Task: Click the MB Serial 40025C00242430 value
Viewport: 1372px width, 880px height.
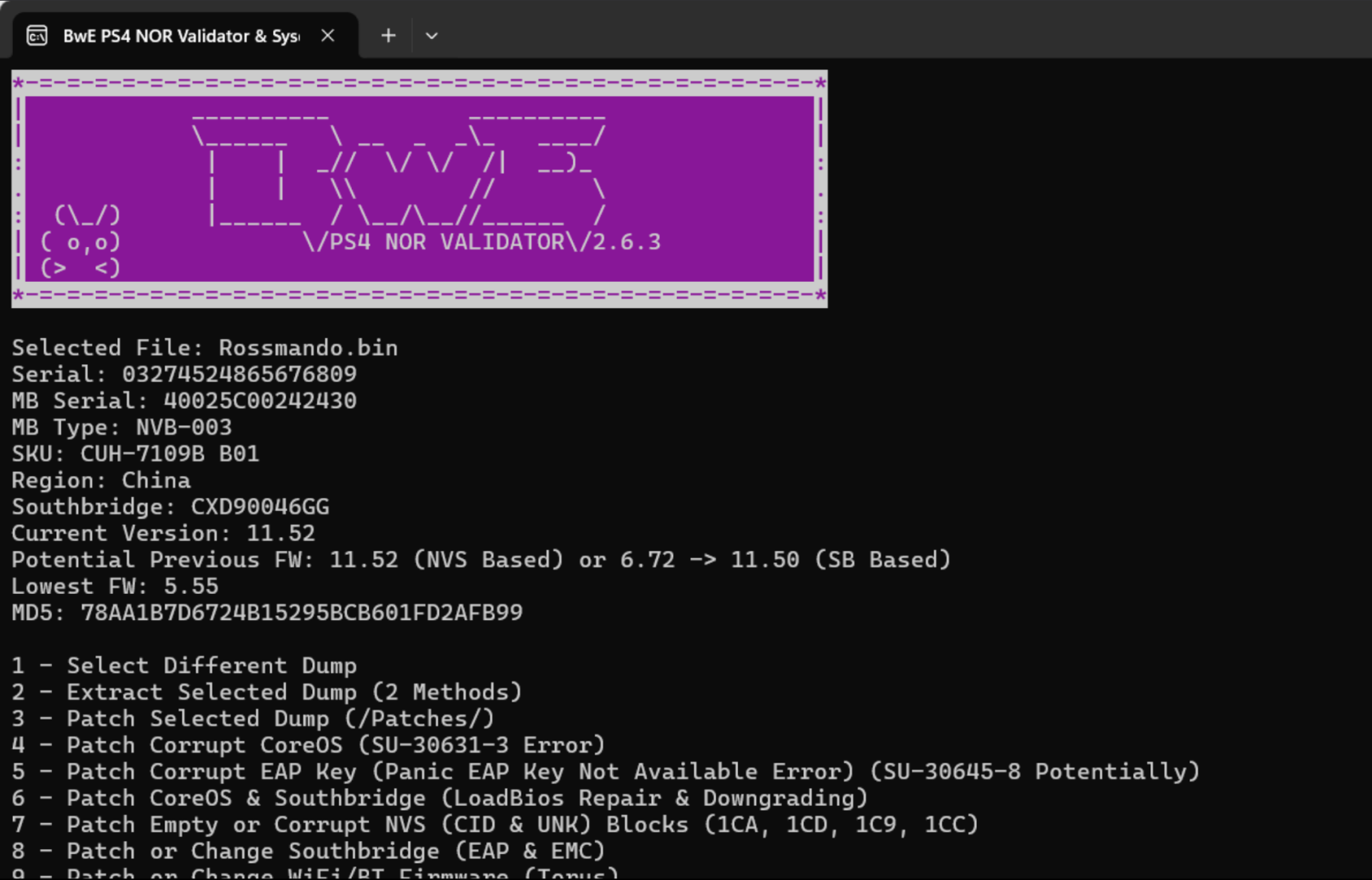Action: tap(259, 401)
